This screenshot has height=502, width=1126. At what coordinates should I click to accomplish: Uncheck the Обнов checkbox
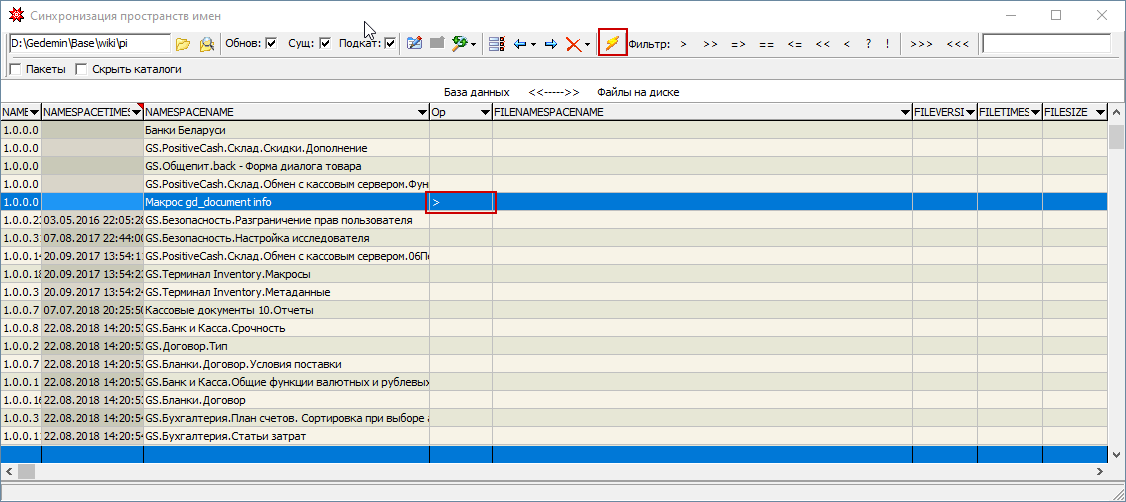271,44
